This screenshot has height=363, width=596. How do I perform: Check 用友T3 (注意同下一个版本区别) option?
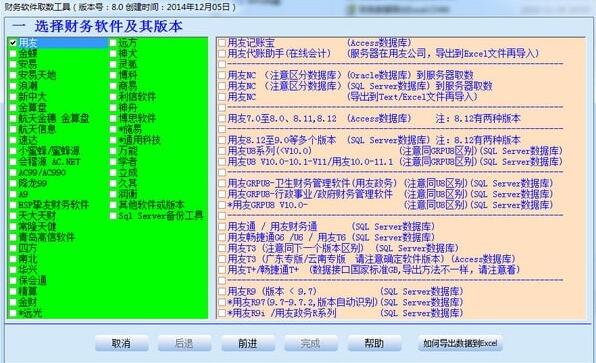tap(222, 248)
